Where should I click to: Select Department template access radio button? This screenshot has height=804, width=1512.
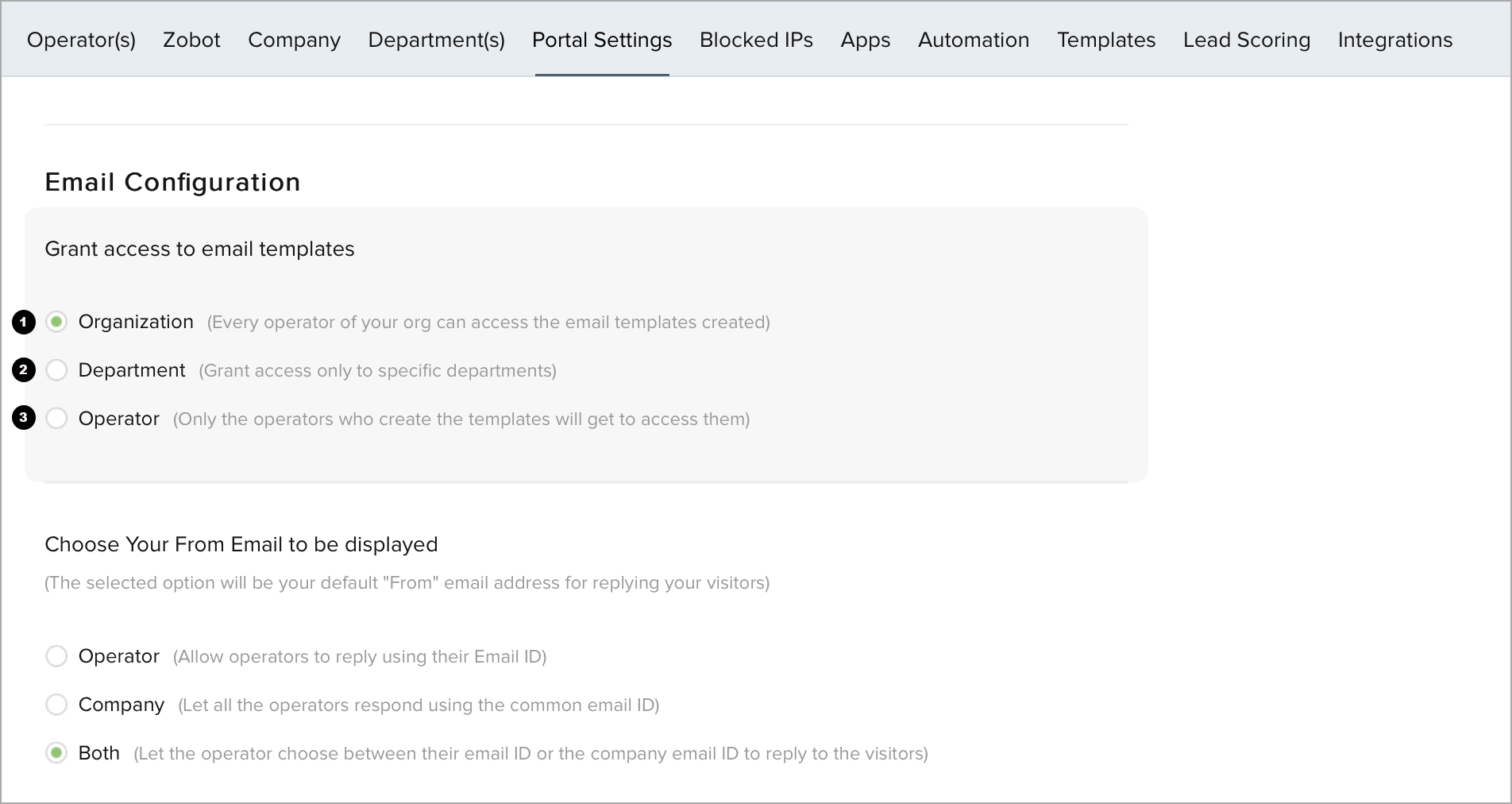(56, 370)
